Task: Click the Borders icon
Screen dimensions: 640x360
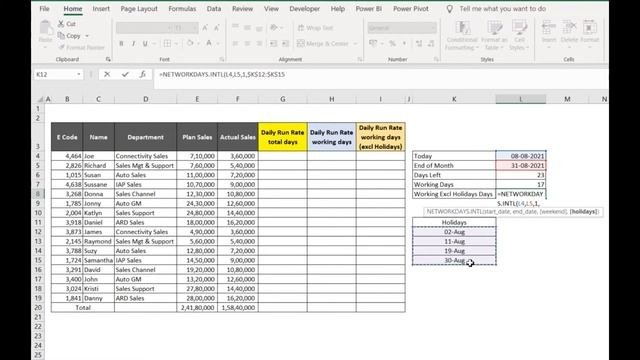Action: 167,43
